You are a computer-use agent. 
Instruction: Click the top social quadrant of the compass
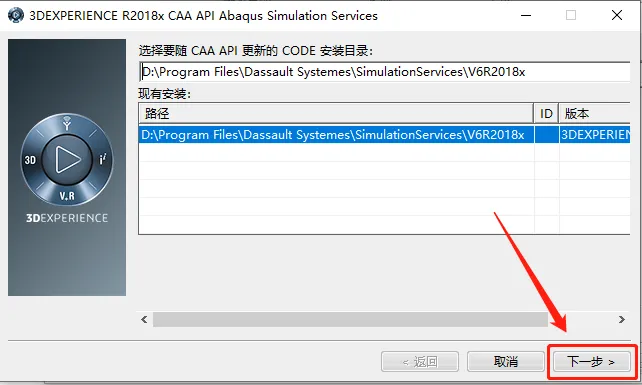[67, 123]
